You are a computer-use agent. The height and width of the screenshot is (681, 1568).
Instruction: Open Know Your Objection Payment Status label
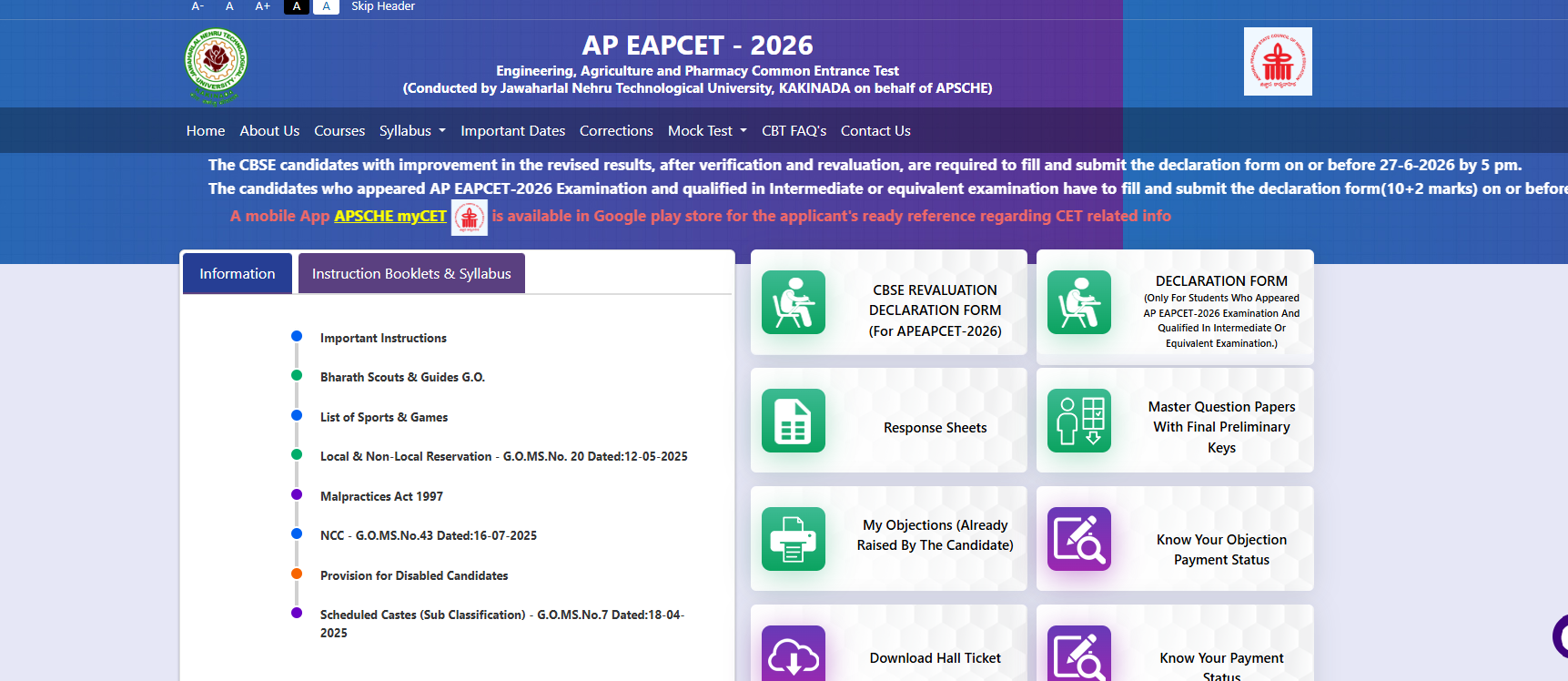click(1221, 550)
